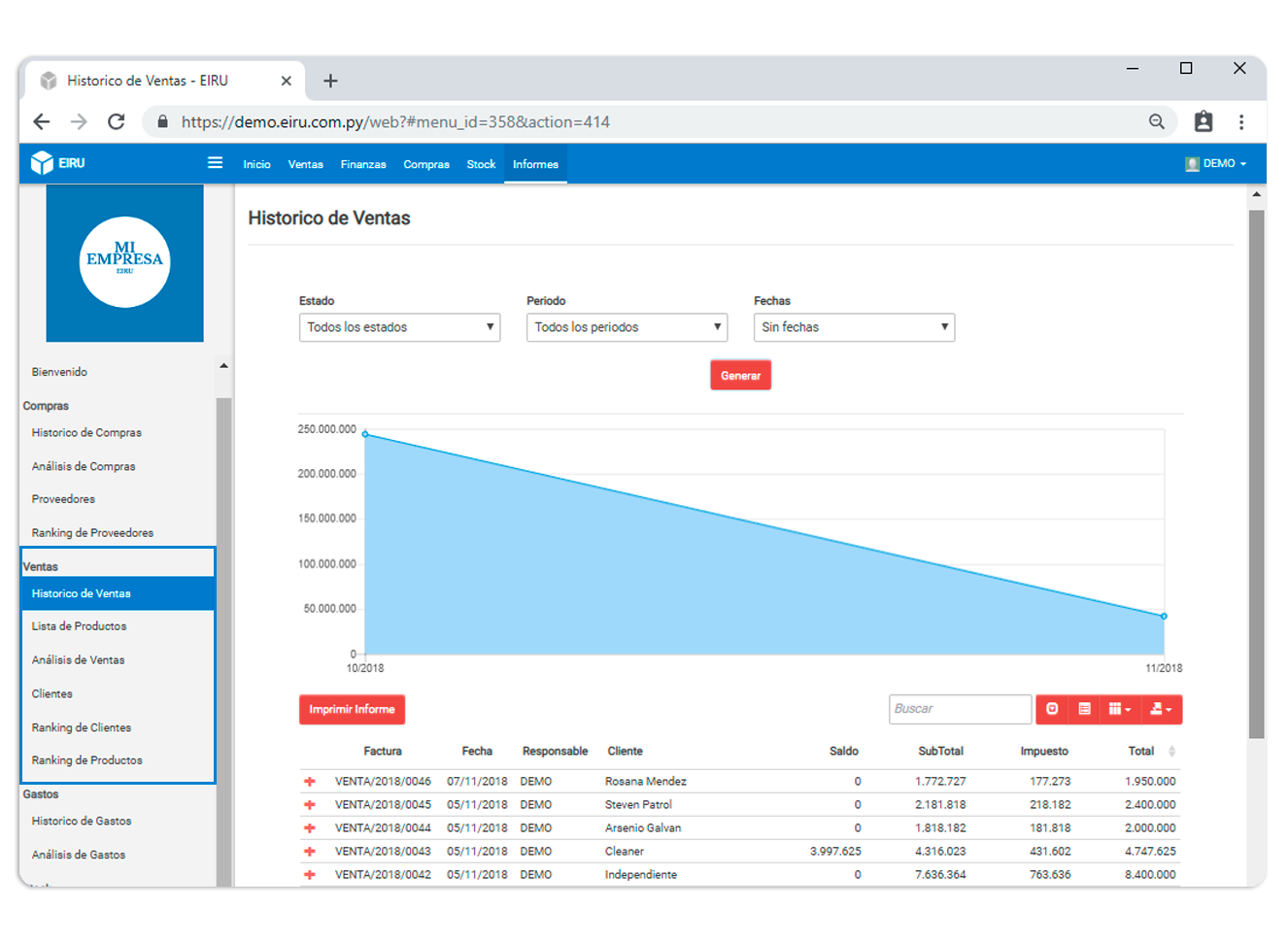This screenshot has height=942, width=1288.
Task: Open the browser zoom magnifier icon
Action: (1157, 121)
